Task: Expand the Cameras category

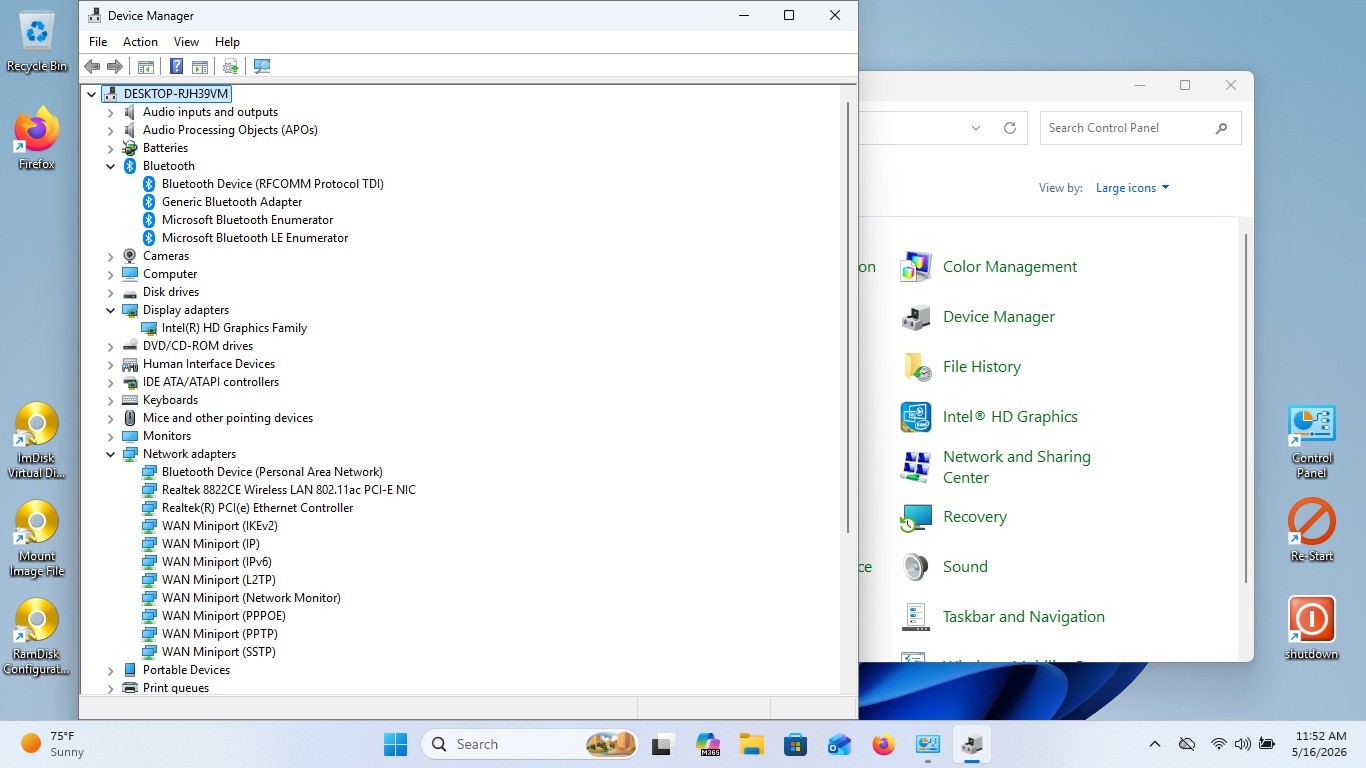Action: (111, 256)
